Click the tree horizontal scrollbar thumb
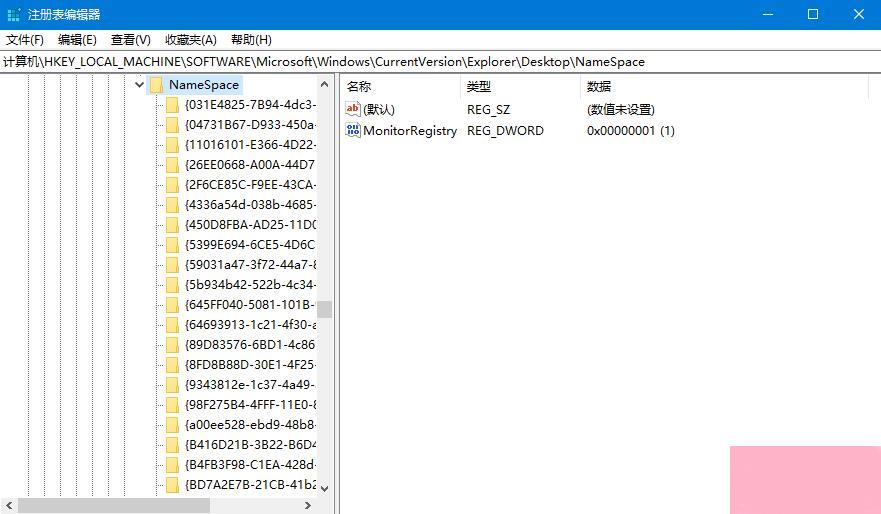Viewport: 881px width, 514px height. click(x=114, y=506)
